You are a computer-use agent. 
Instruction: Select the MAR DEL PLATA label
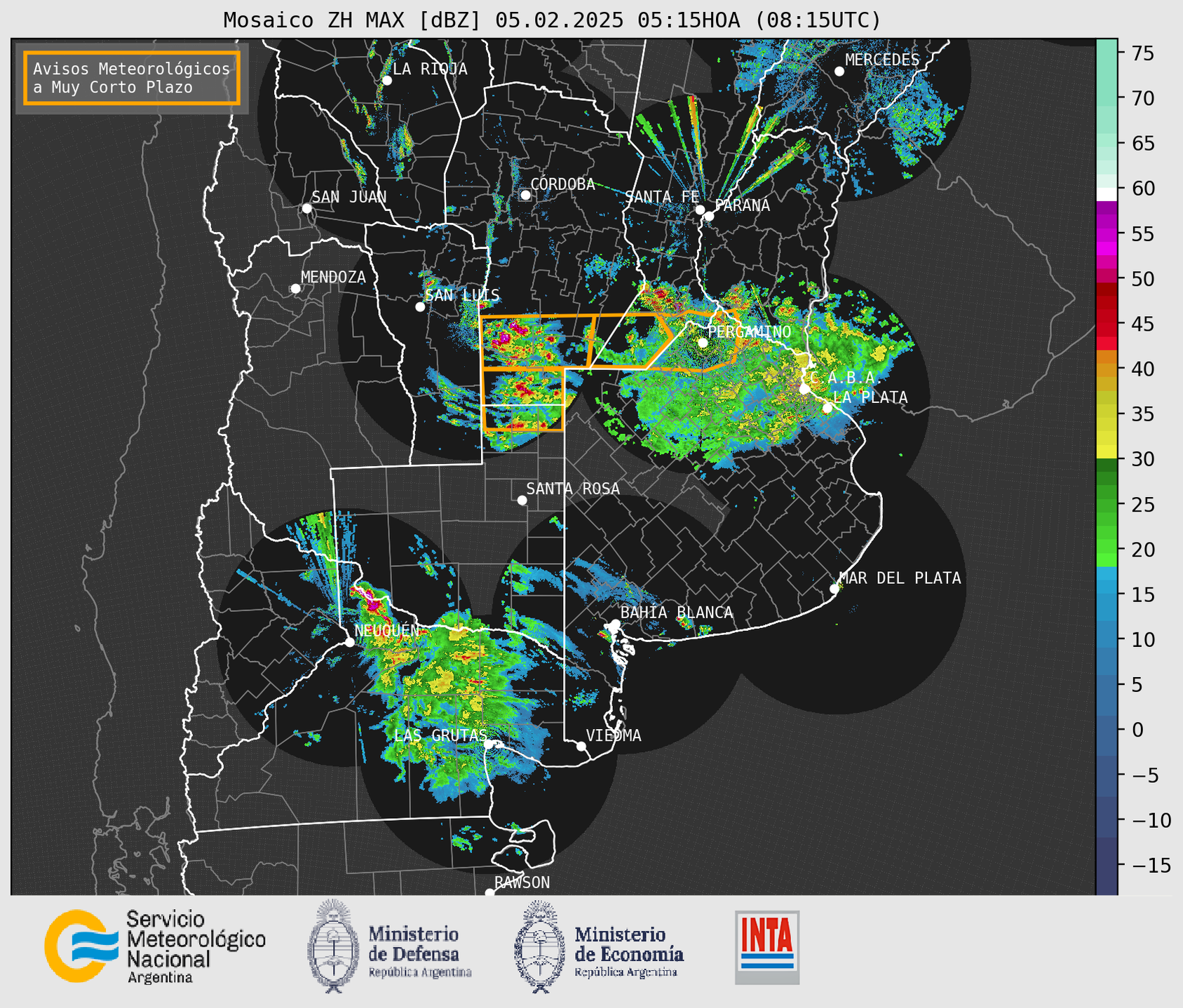click(x=900, y=578)
